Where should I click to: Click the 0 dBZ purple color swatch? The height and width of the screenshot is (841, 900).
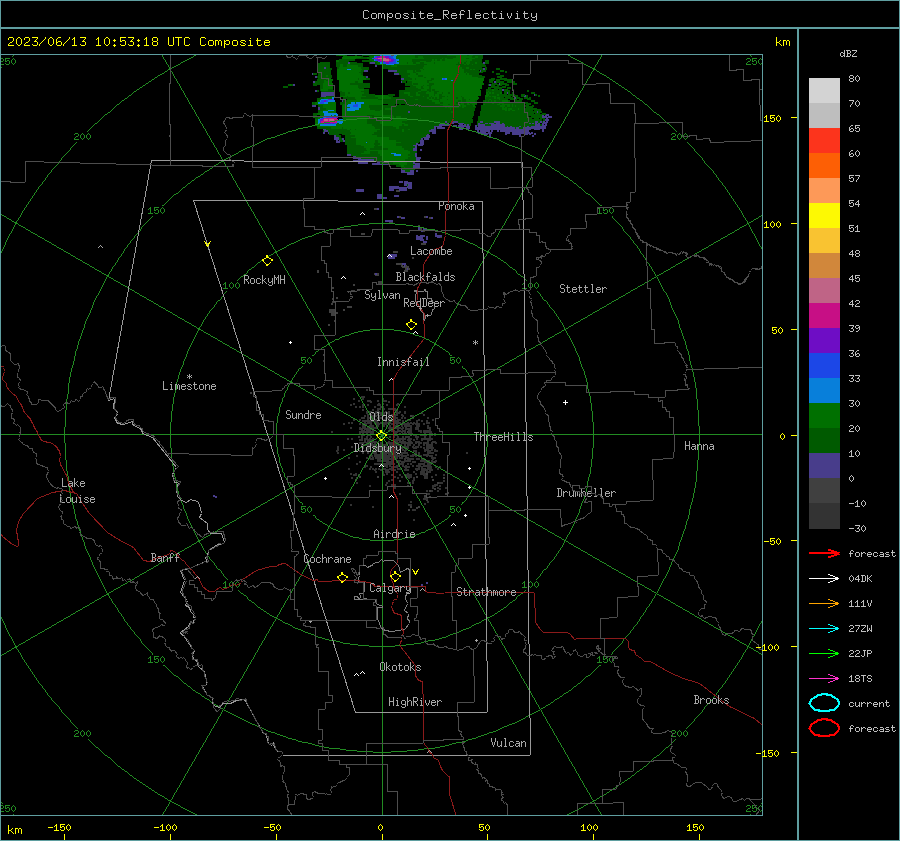click(824, 466)
